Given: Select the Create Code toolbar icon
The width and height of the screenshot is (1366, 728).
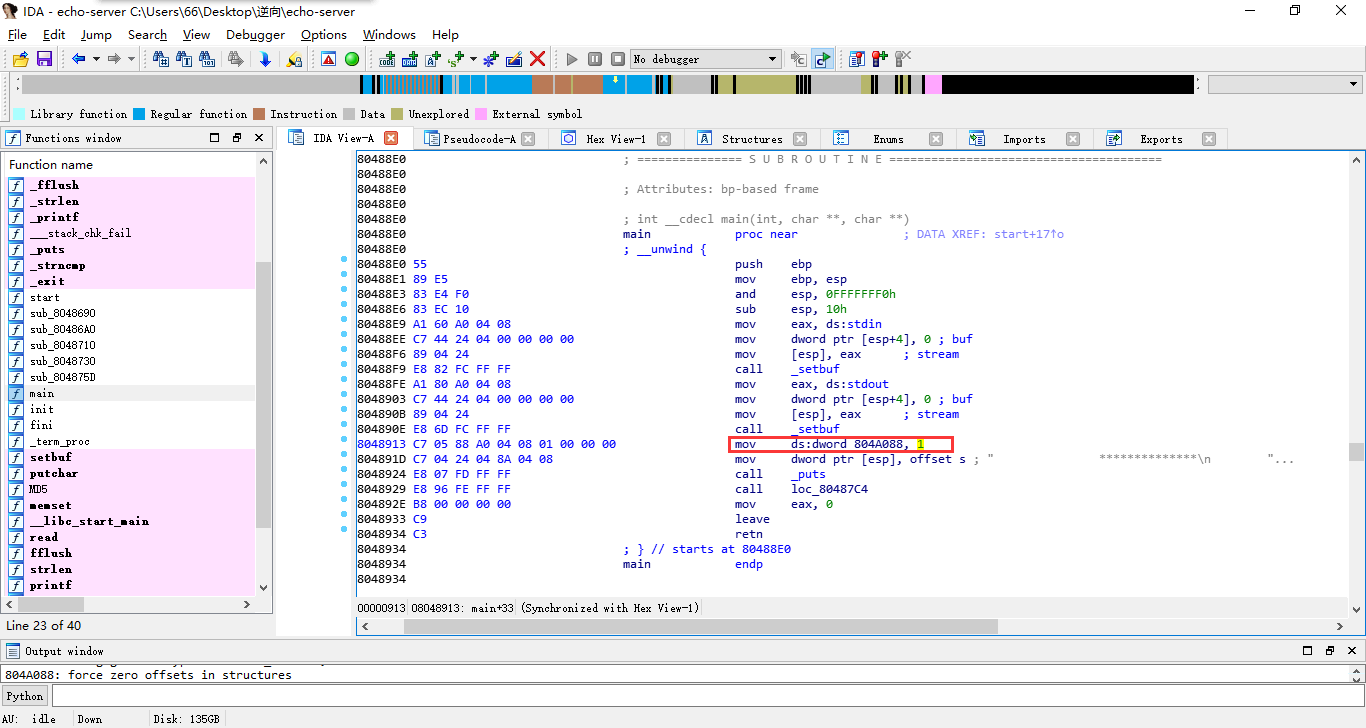Looking at the screenshot, I should click(x=387, y=58).
